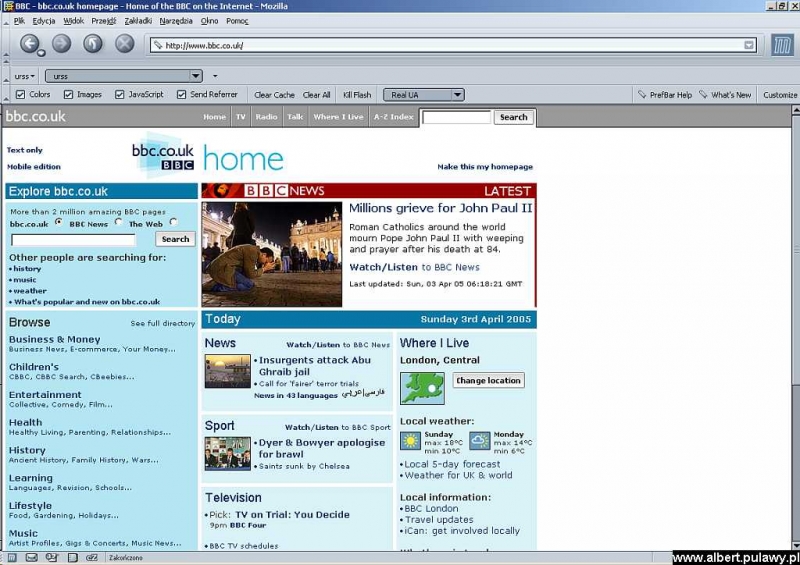Click the Forward navigation button

61,43
